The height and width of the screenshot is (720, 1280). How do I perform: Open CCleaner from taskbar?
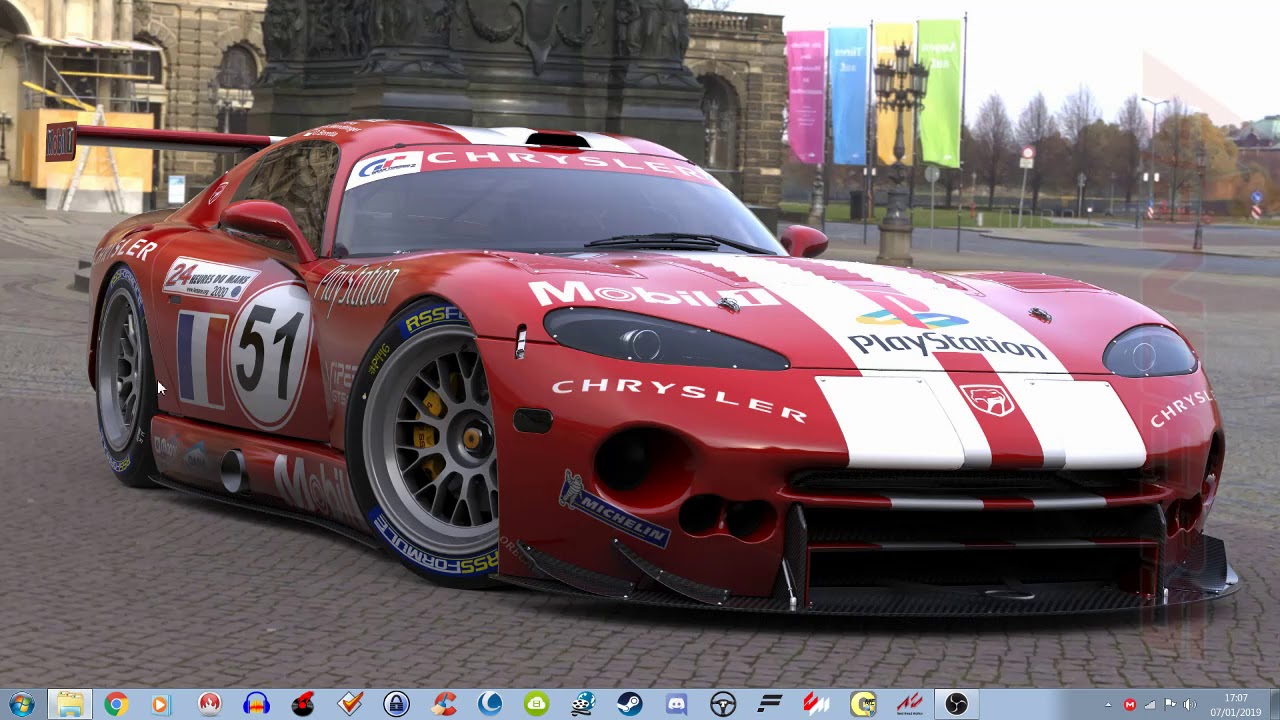click(x=443, y=704)
